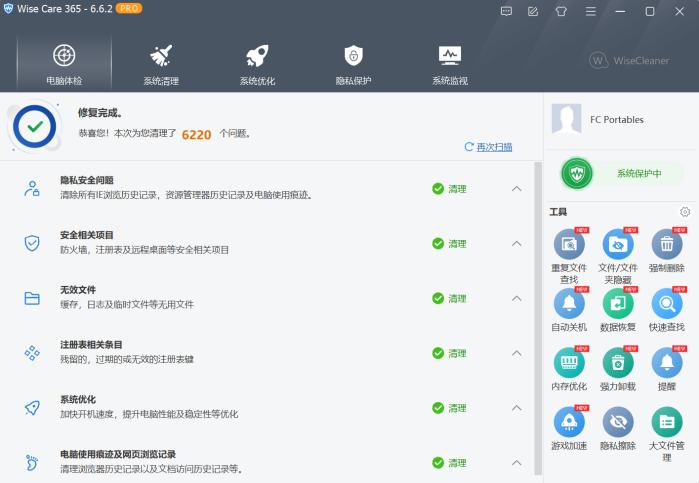The width and height of the screenshot is (699, 483).
Task: Click the 再次扫描 rescan link
Action: point(494,147)
